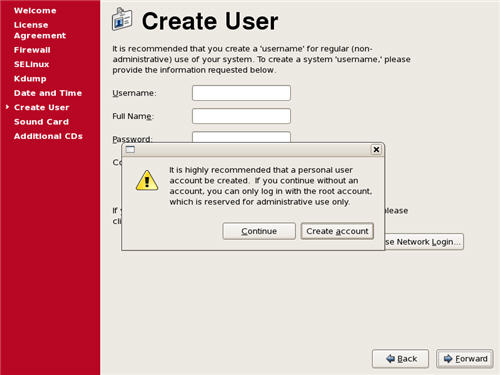
Task: Open the dialog window menu icon
Action: (130, 149)
